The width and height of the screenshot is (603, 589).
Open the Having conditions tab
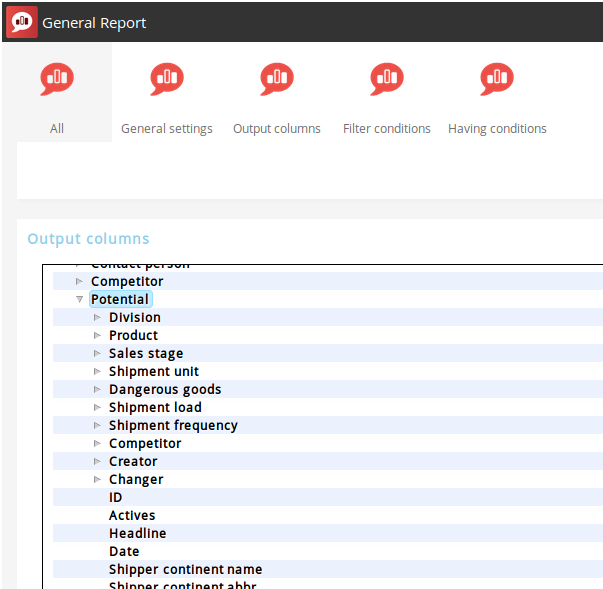coord(497,128)
